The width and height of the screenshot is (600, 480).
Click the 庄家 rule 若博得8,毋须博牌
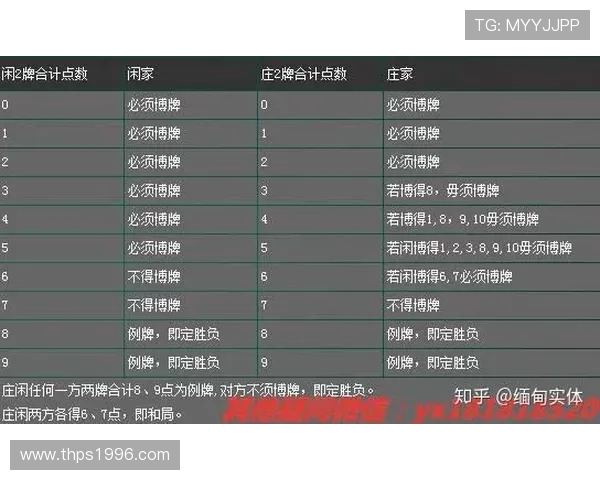(x=443, y=191)
